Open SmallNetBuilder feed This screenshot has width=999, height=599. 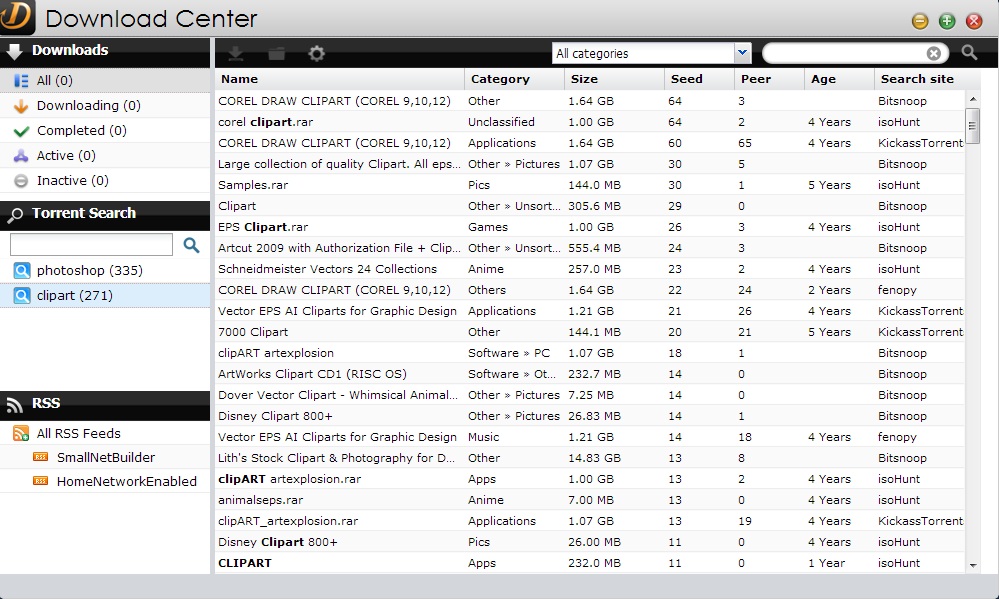pyautogui.click(x=105, y=457)
